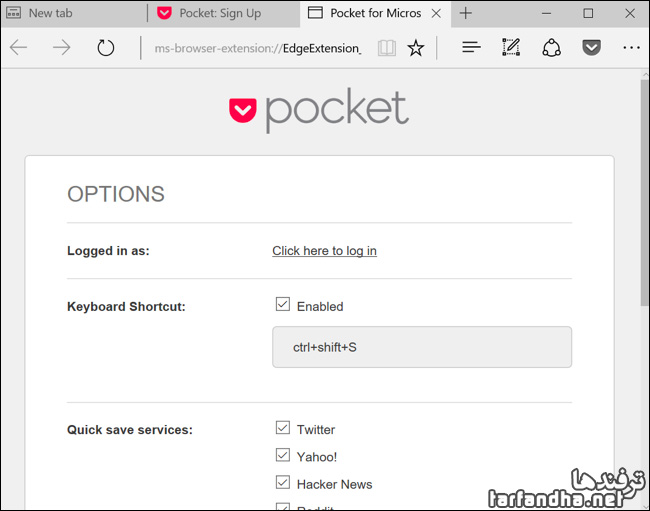Uncheck the Yahoo! quick save checkbox

coord(283,455)
